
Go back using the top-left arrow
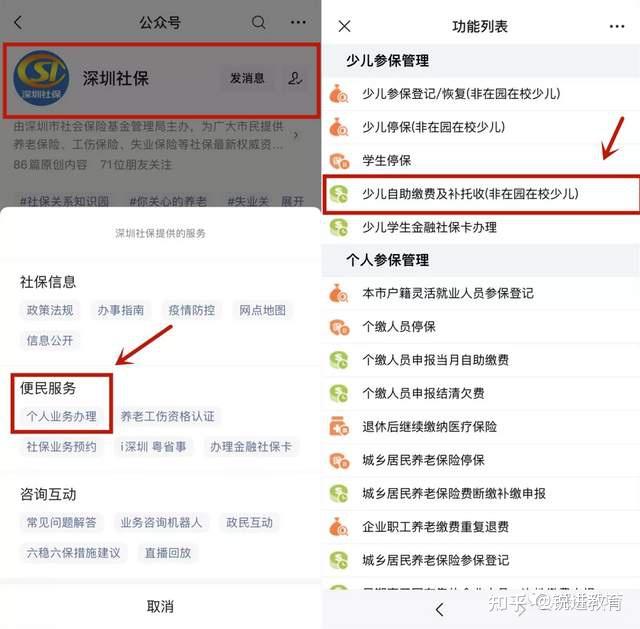[x=18, y=22]
